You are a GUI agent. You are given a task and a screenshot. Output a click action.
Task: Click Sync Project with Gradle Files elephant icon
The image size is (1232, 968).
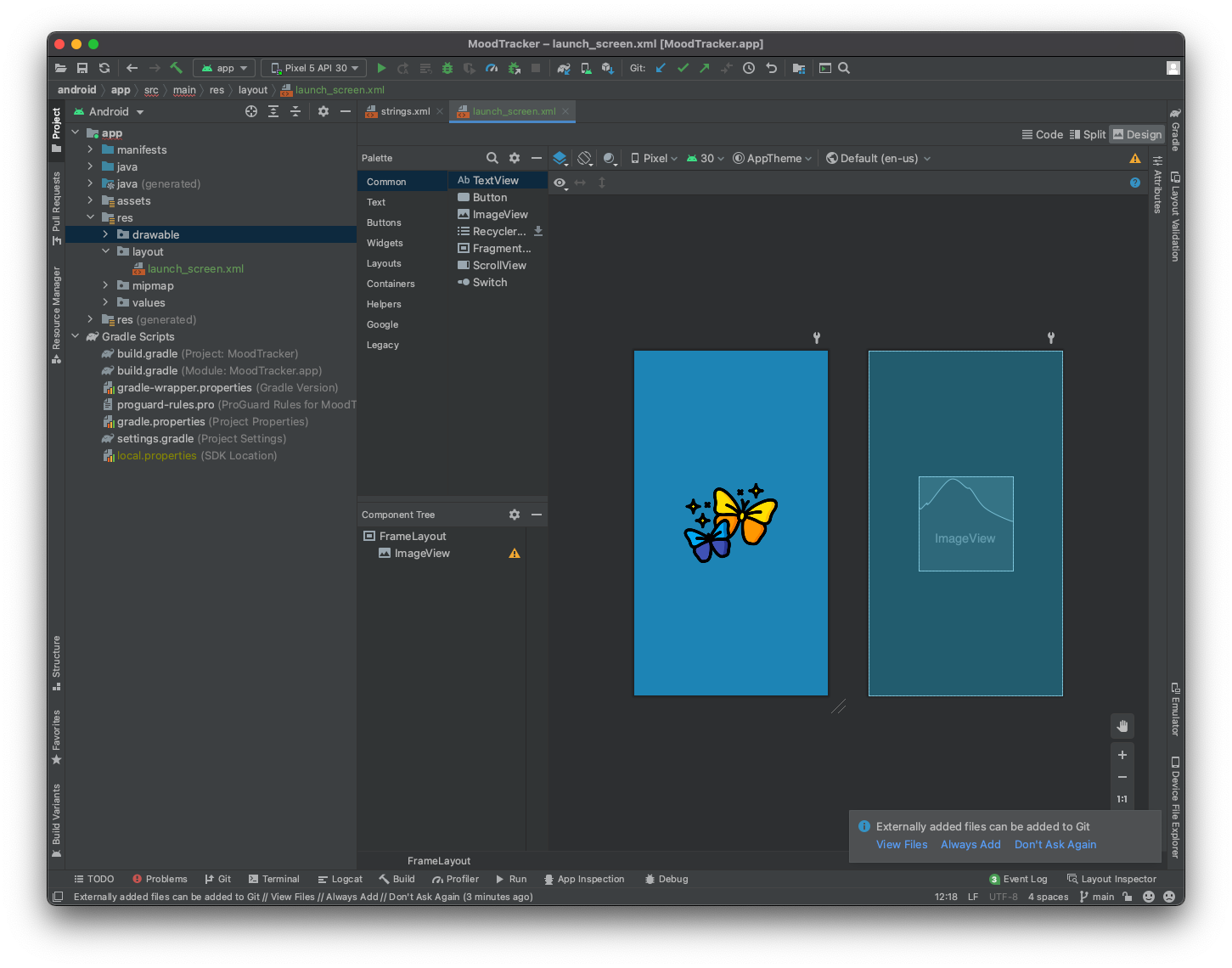564,68
